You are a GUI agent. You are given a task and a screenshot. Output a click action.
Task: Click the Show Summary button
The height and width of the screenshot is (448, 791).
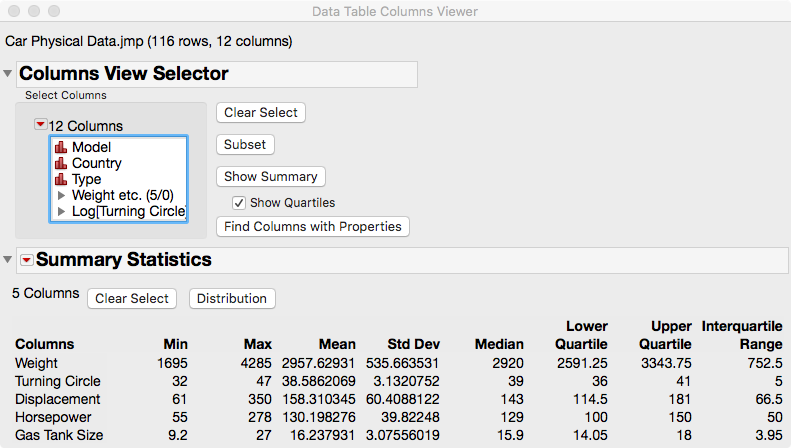pos(270,176)
